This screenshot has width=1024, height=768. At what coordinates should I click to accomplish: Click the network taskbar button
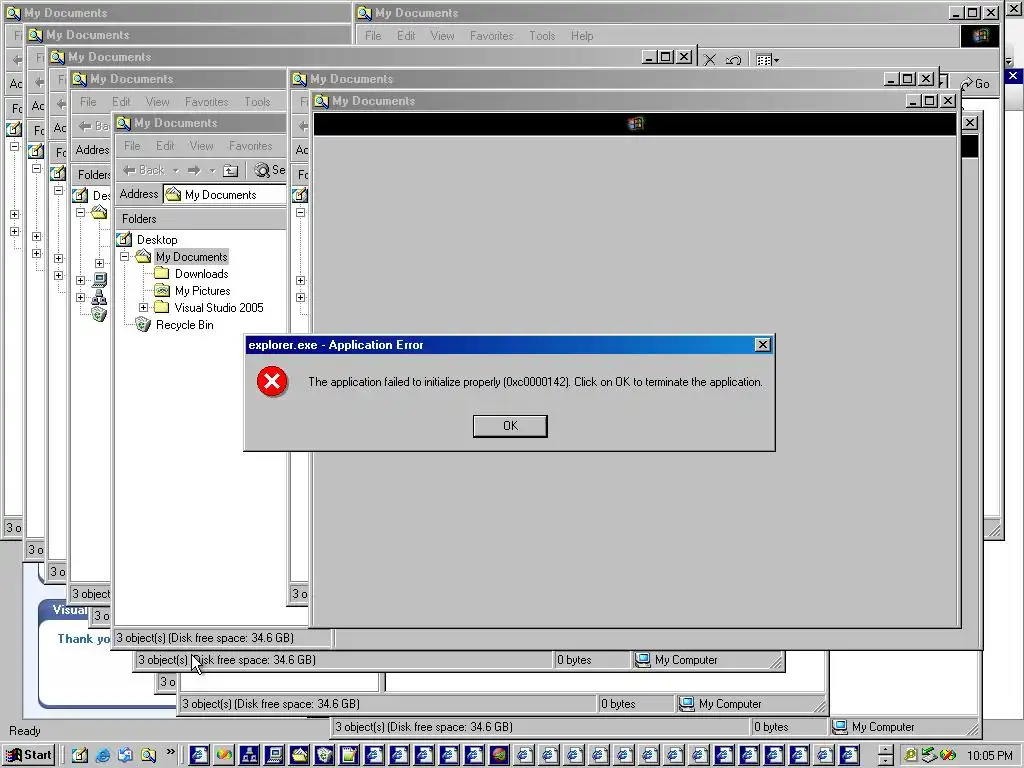[249, 756]
